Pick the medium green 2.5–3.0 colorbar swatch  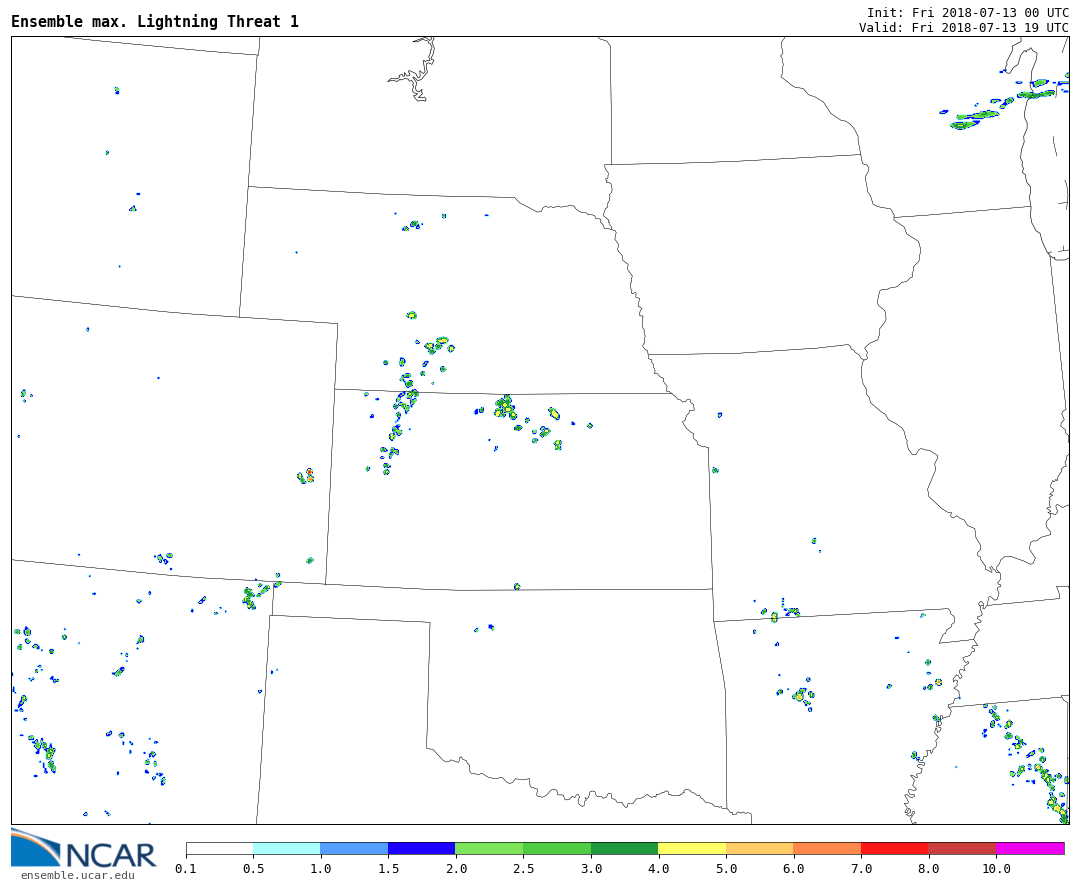tap(557, 848)
